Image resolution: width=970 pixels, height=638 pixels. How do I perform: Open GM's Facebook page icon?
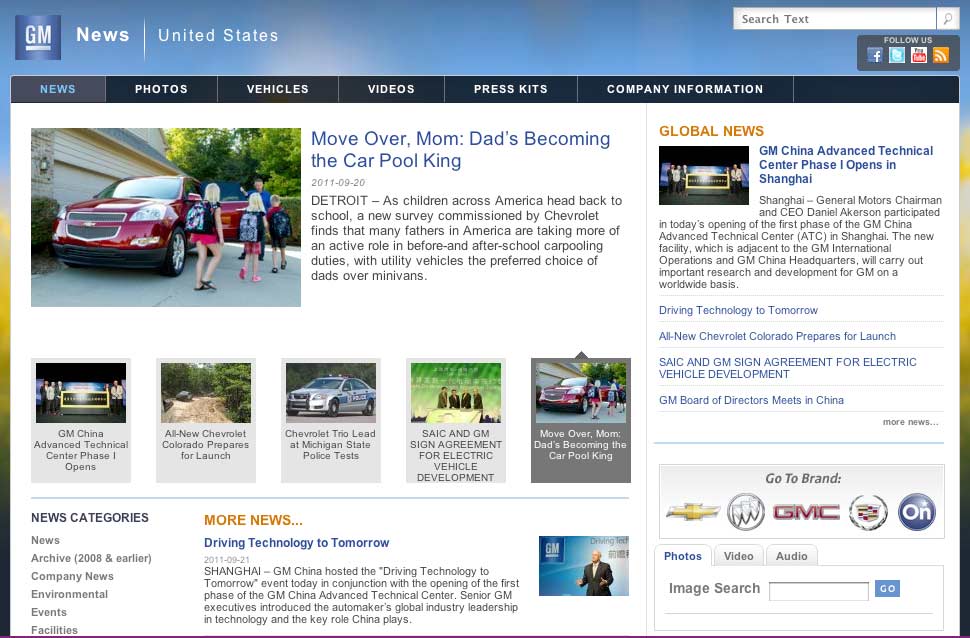coord(875,55)
